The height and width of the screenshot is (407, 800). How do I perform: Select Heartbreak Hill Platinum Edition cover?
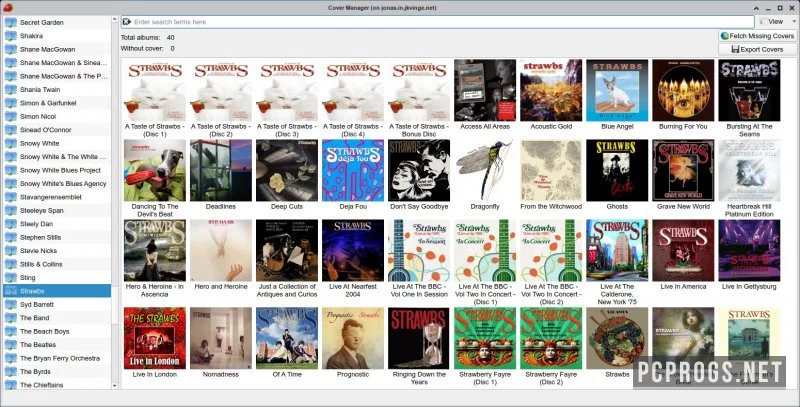click(x=749, y=170)
